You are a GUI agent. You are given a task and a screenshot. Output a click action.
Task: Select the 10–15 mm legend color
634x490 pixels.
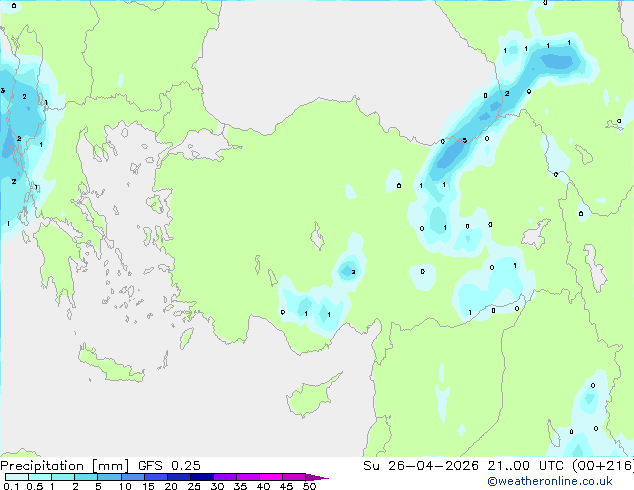pyautogui.click(x=133, y=477)
